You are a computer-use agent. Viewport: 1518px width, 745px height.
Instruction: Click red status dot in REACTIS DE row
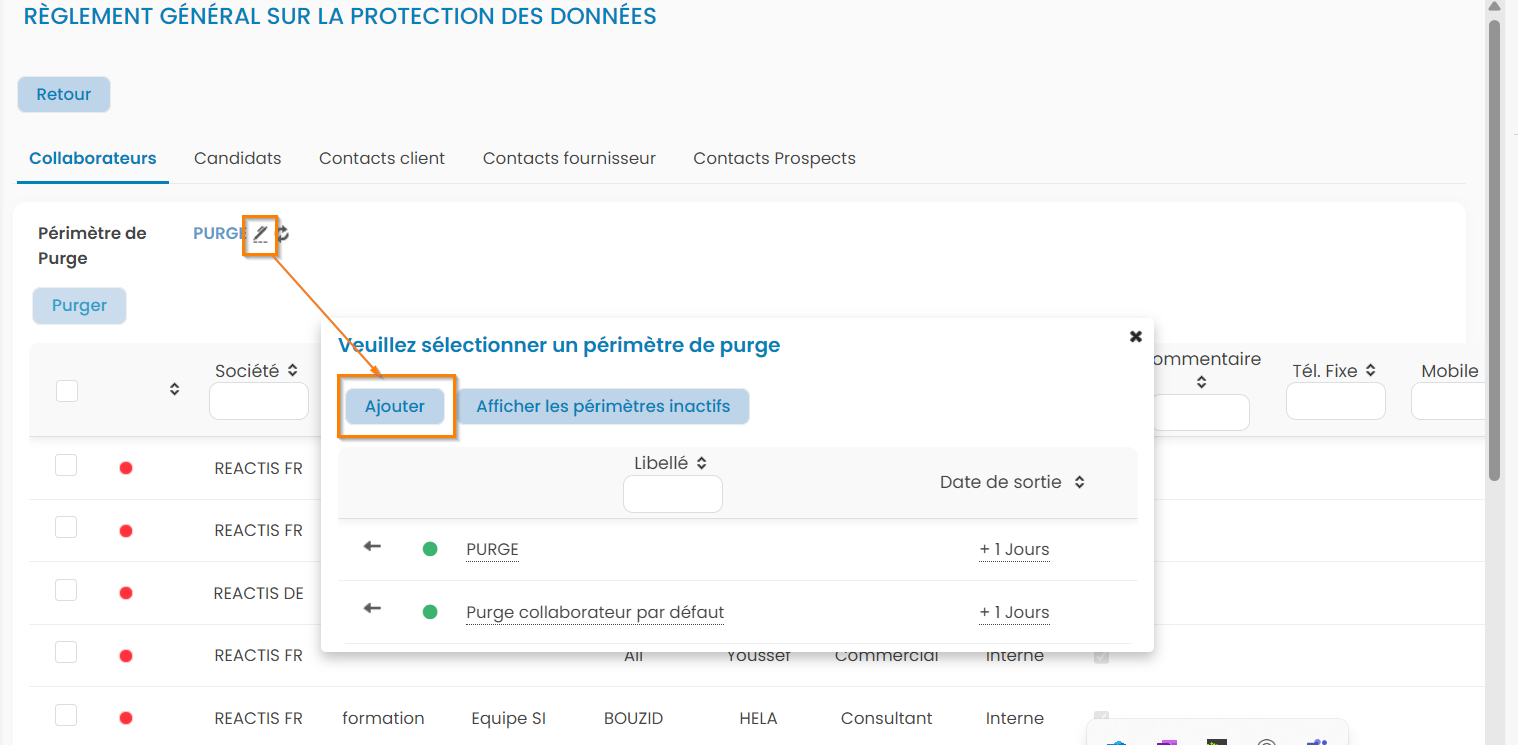point(126,593)
